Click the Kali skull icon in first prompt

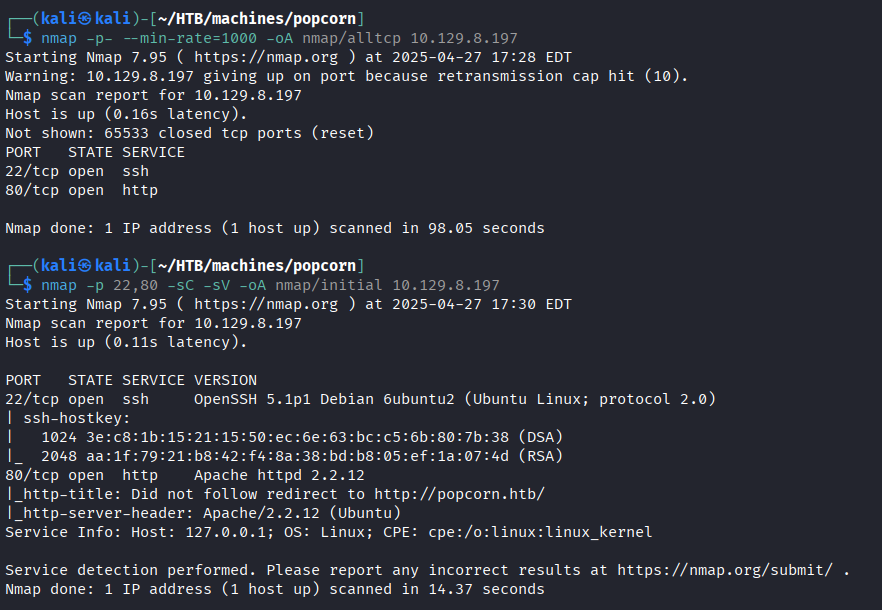tap(84, 19)
